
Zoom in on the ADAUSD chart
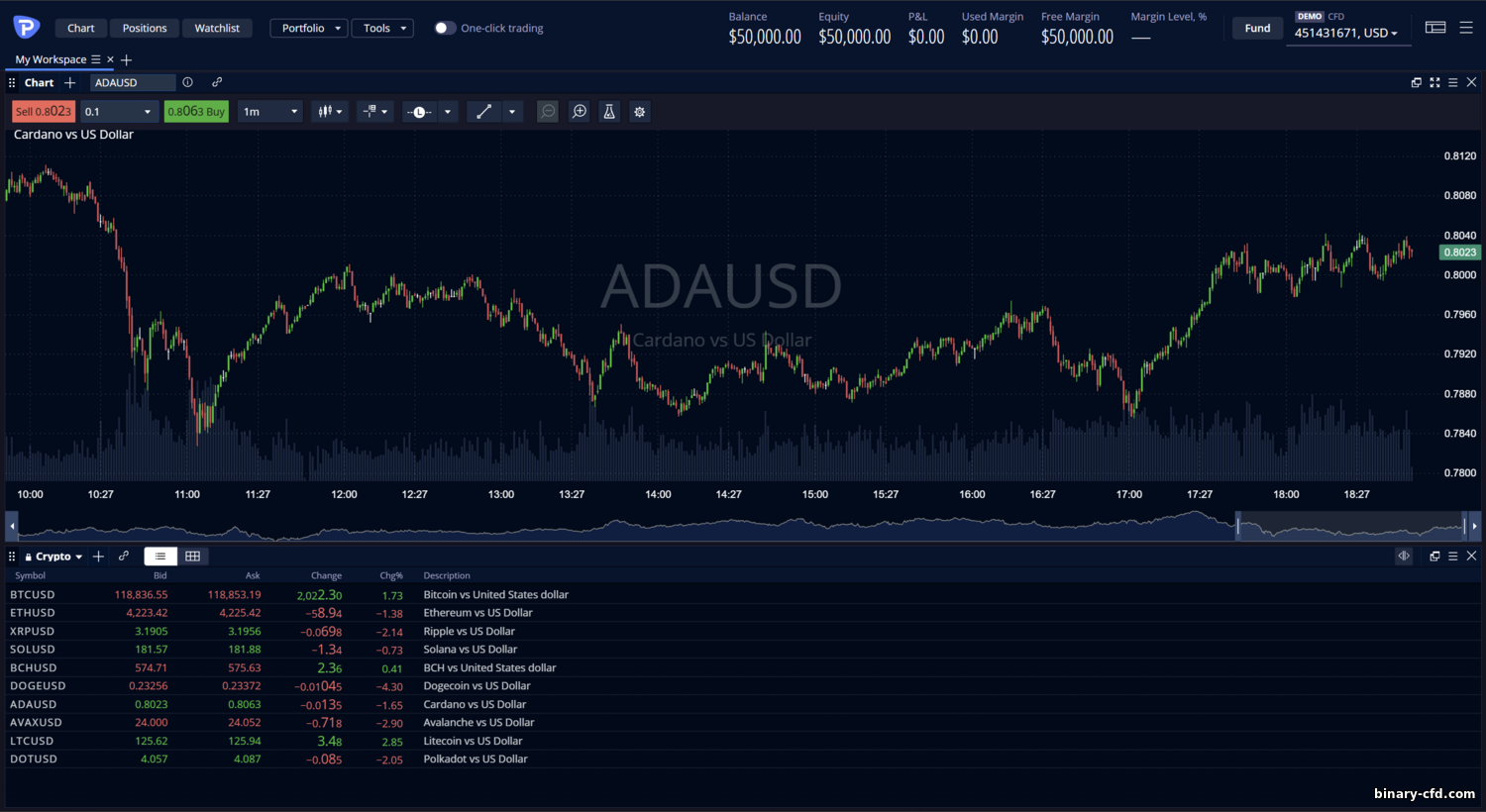pos(580,112)
